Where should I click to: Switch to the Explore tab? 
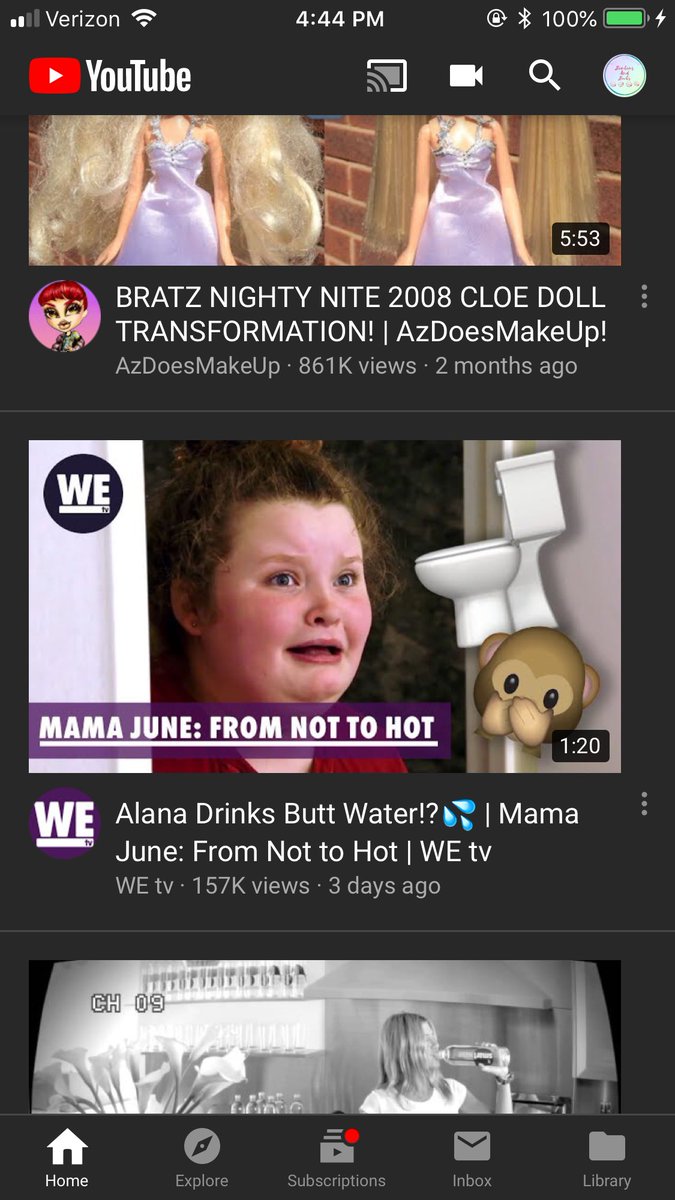[x=202, y=1158]
